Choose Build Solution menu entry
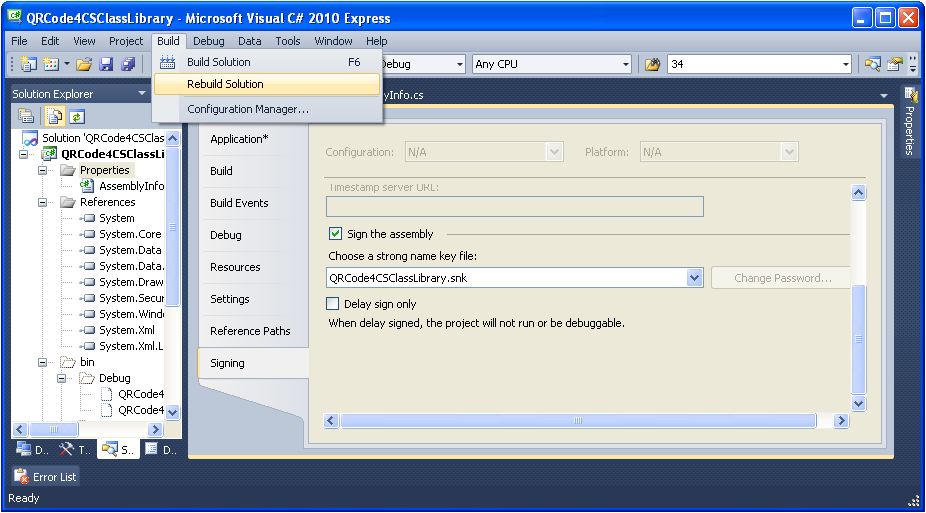Image resolution: width=926 pixels, height=513 pixels. pos(266,62)
